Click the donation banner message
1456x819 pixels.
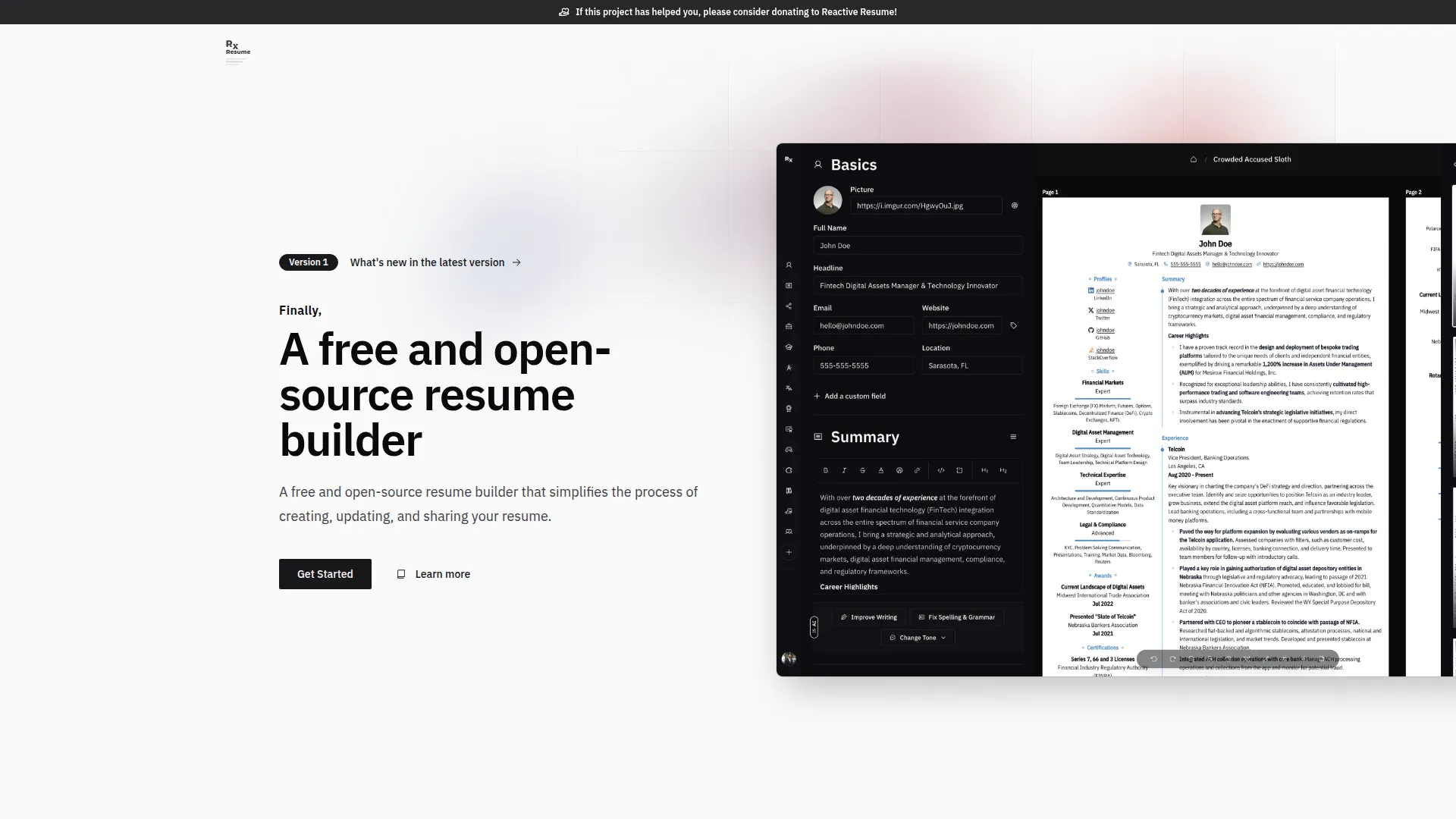[736, 12]
